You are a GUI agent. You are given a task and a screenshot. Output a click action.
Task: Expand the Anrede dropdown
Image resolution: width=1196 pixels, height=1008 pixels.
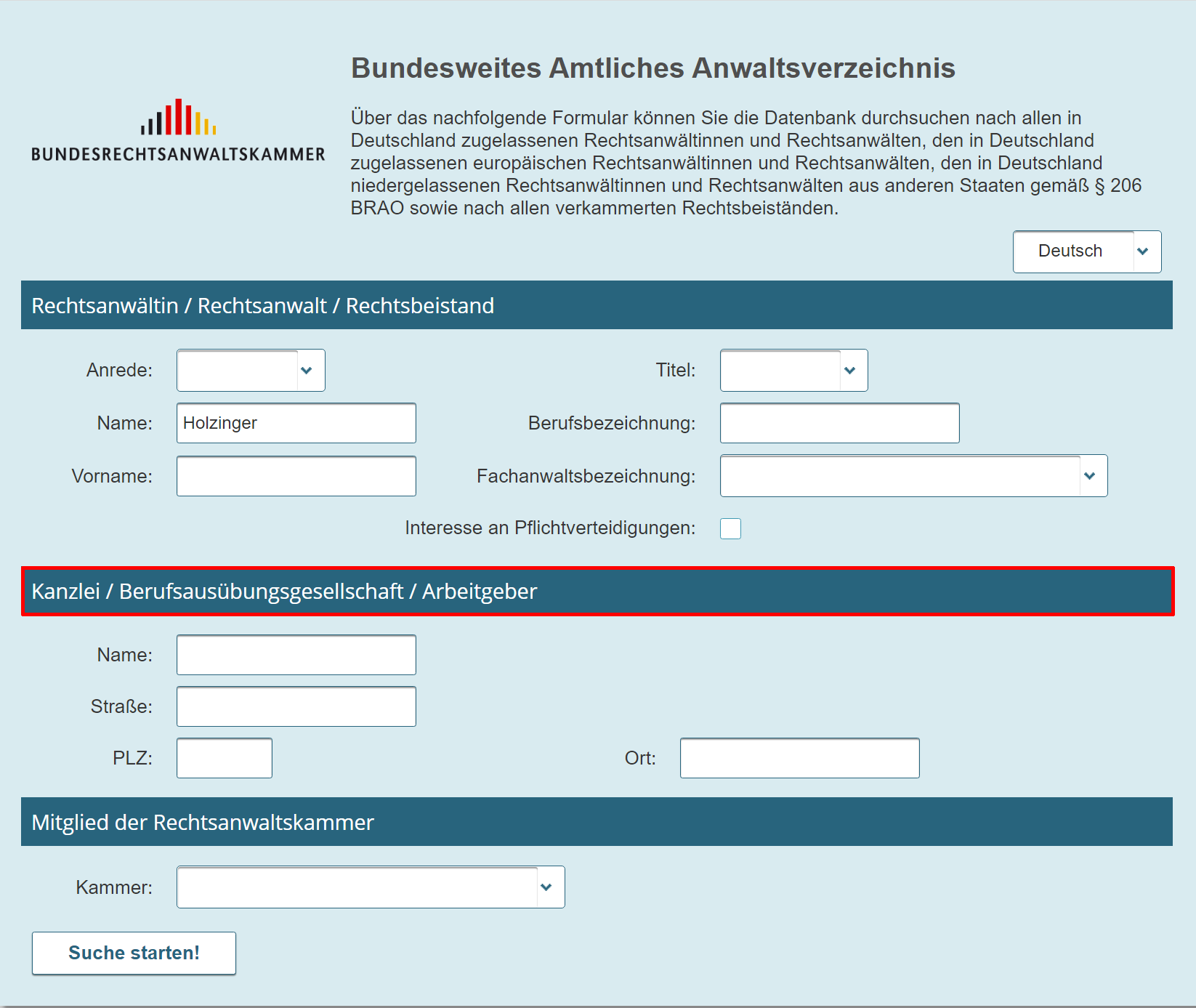tap(251, 371)
